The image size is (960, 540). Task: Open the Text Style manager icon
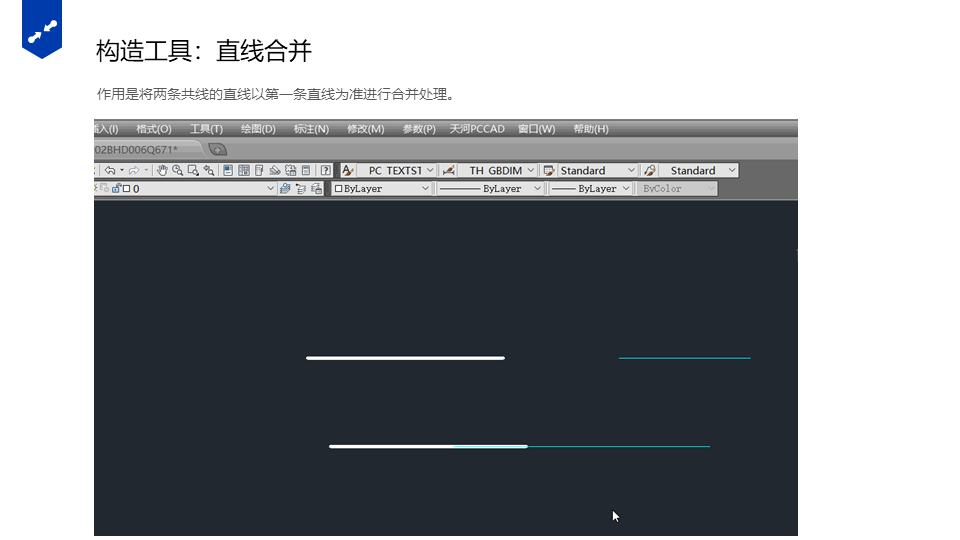[x=348, y=170]
